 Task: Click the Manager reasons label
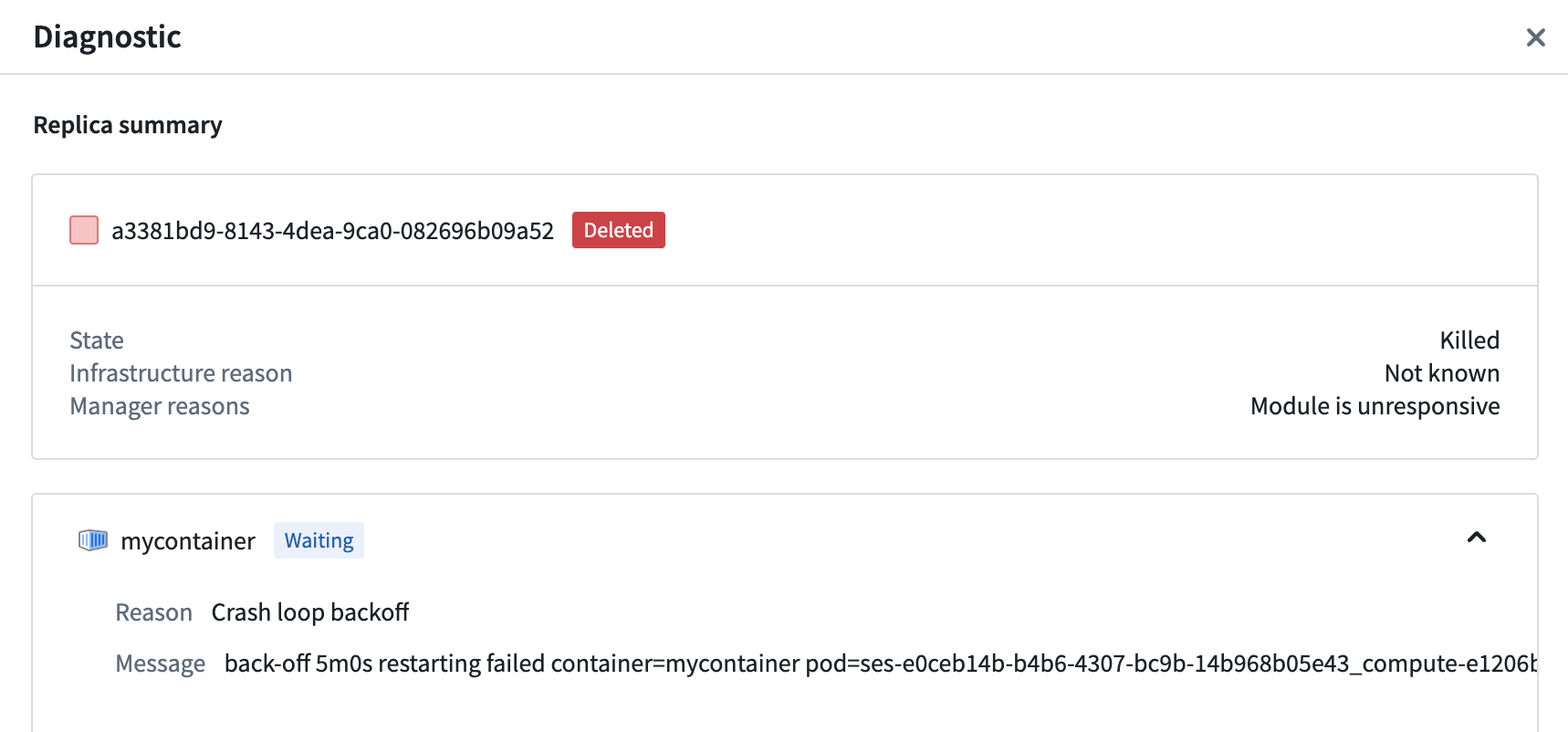coord(160,406)
